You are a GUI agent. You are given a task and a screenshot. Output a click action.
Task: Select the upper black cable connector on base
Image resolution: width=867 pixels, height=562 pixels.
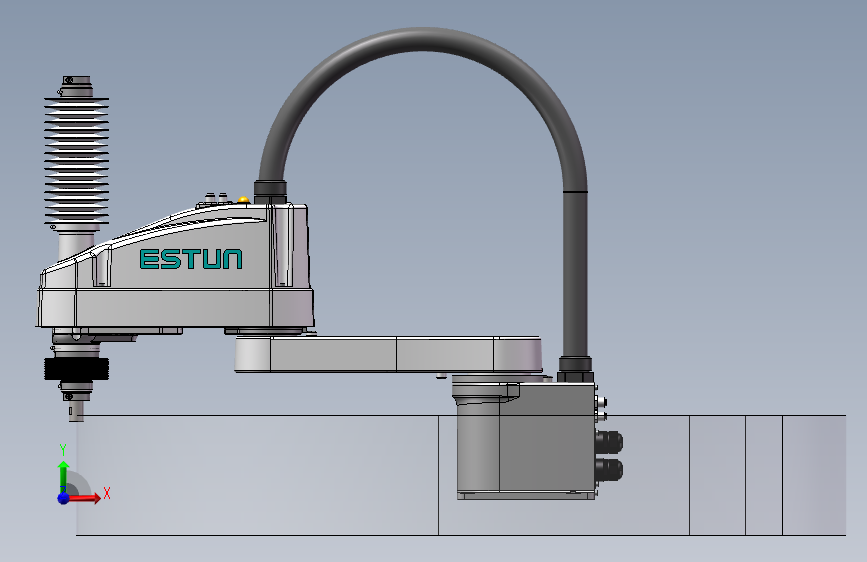[x=610, y=441]
